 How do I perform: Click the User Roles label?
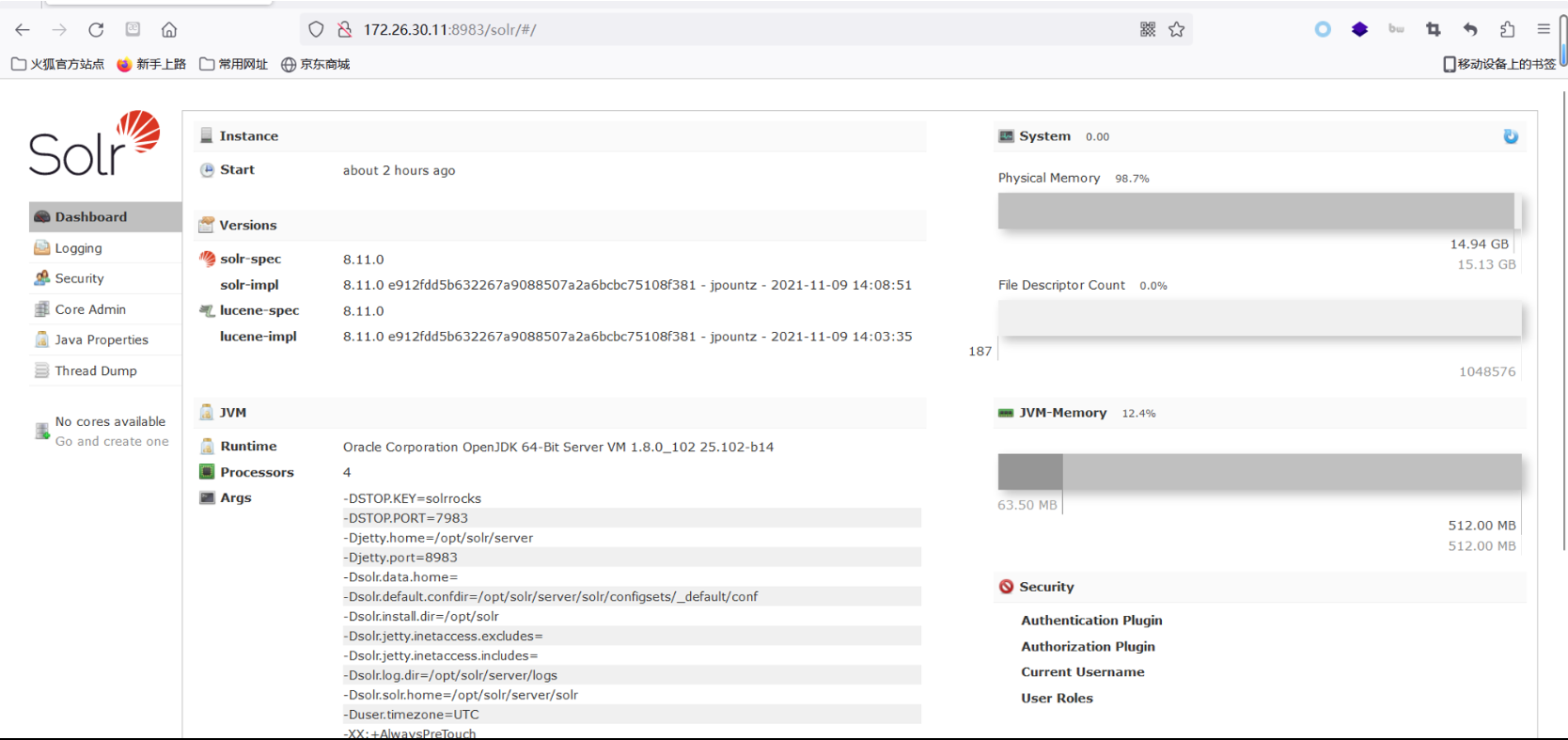[x=1057, y=699]
